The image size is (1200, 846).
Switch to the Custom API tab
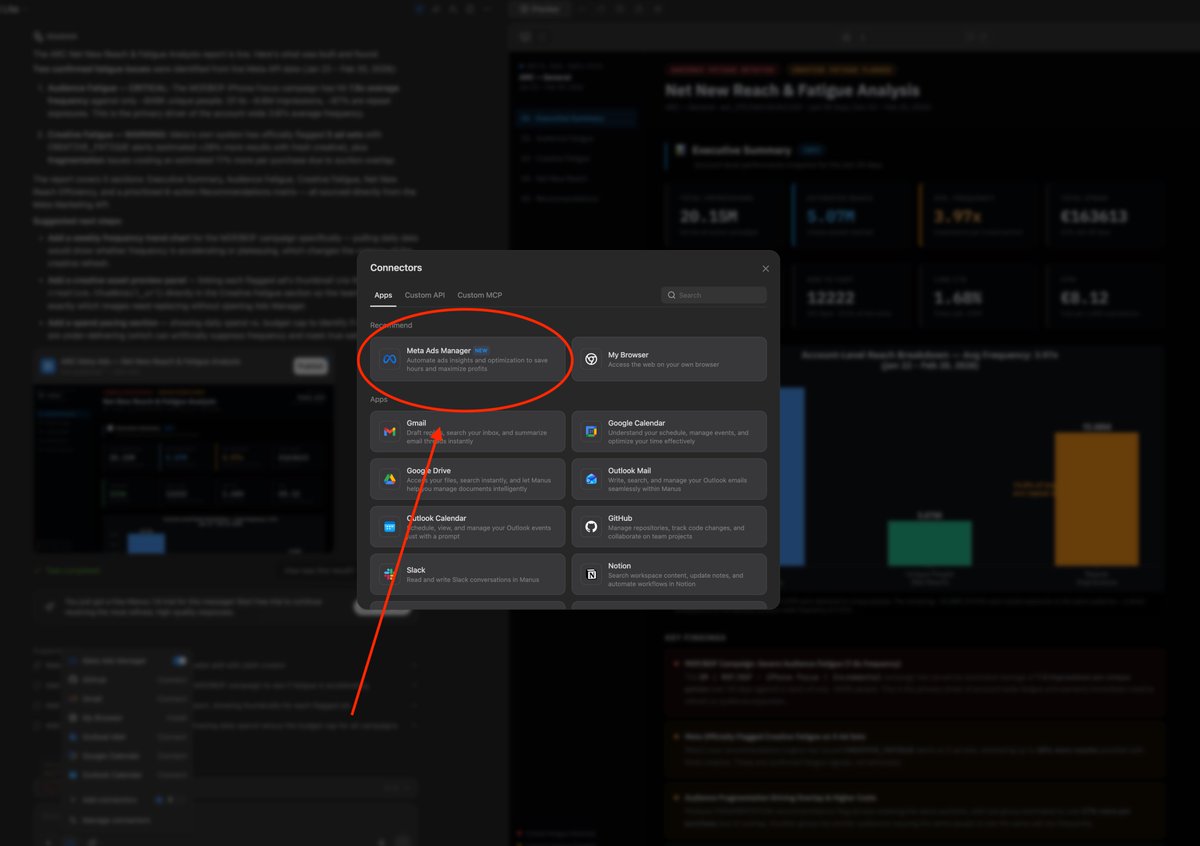click(425, 295)
